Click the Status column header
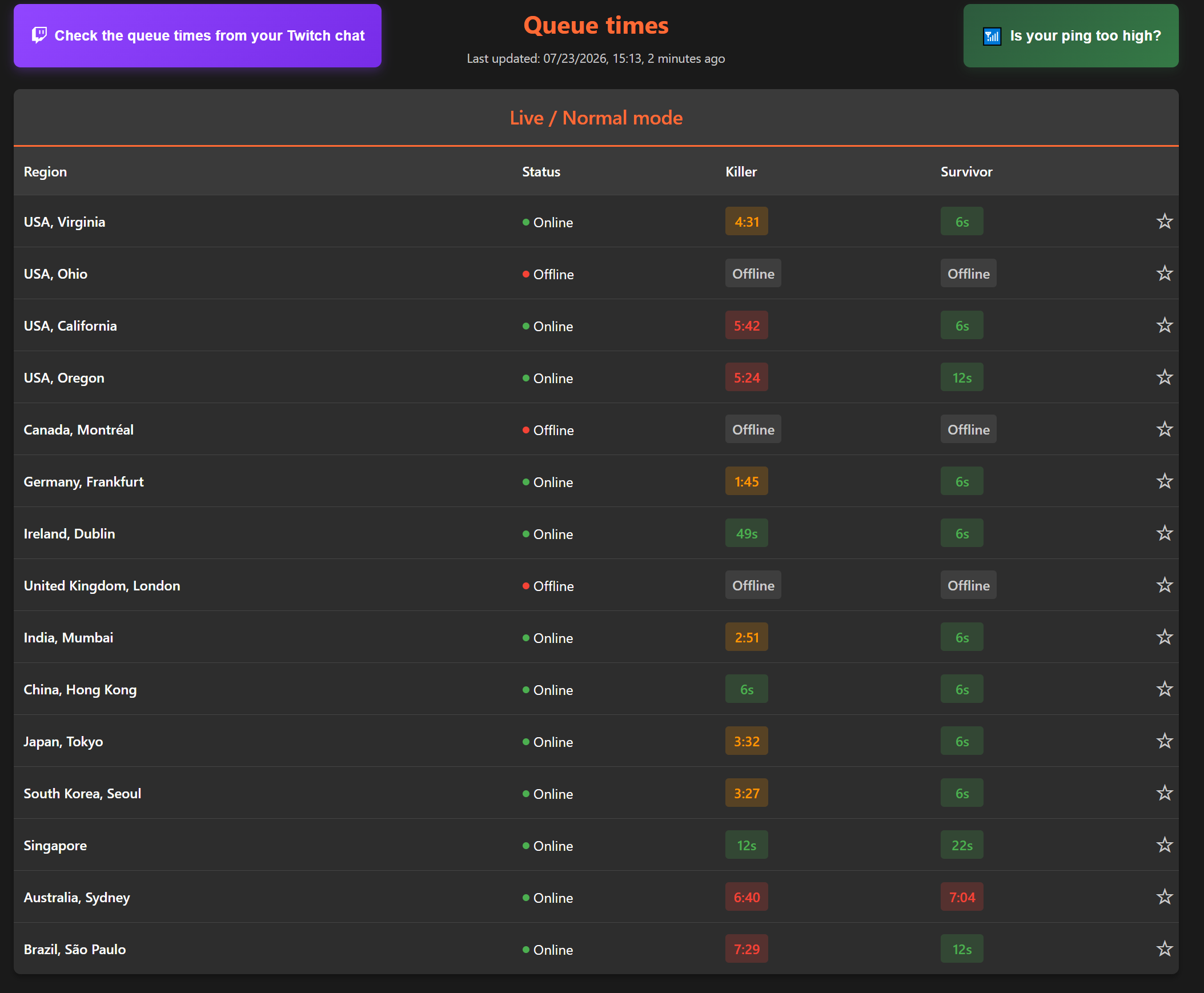1204x993 pixels. pos(541,172)
